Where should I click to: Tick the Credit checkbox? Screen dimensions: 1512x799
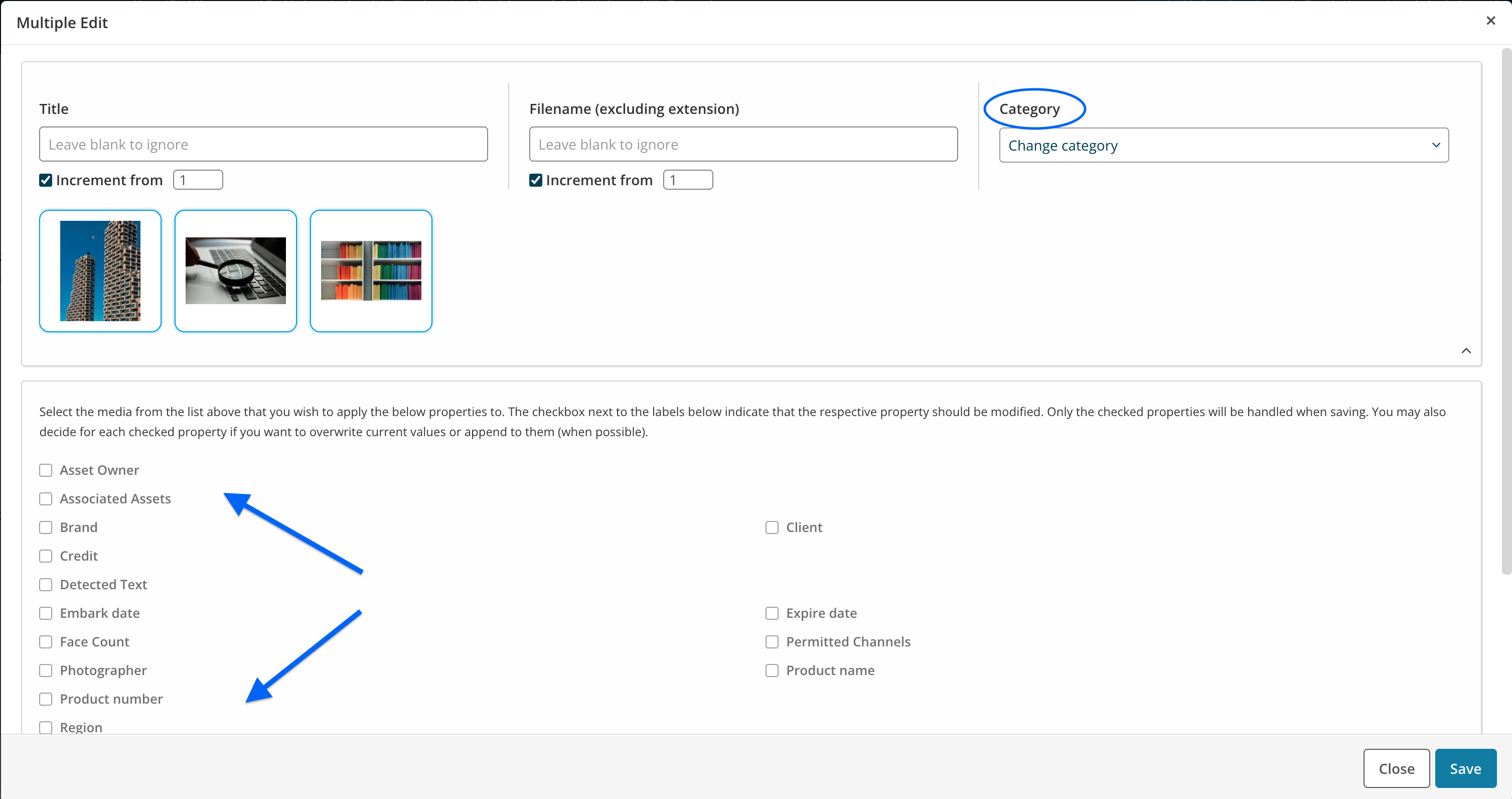tap(46, 556)
